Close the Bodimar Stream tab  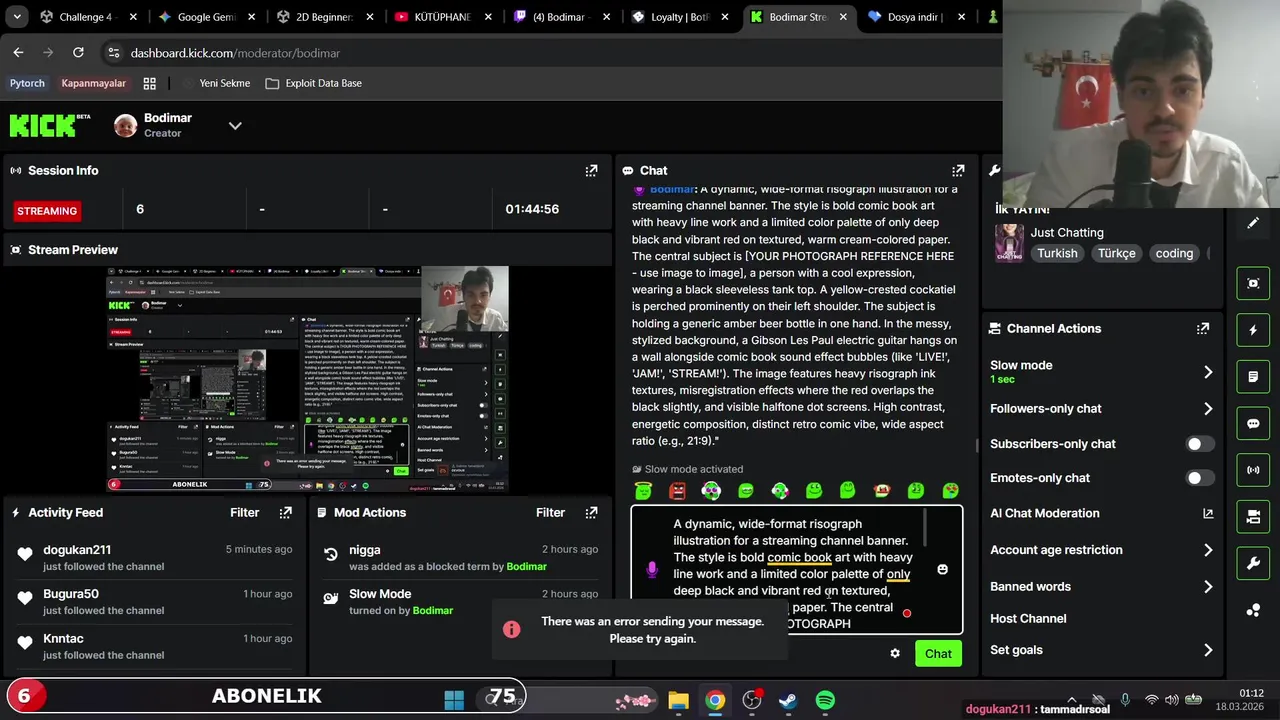[x=843, y=17]
